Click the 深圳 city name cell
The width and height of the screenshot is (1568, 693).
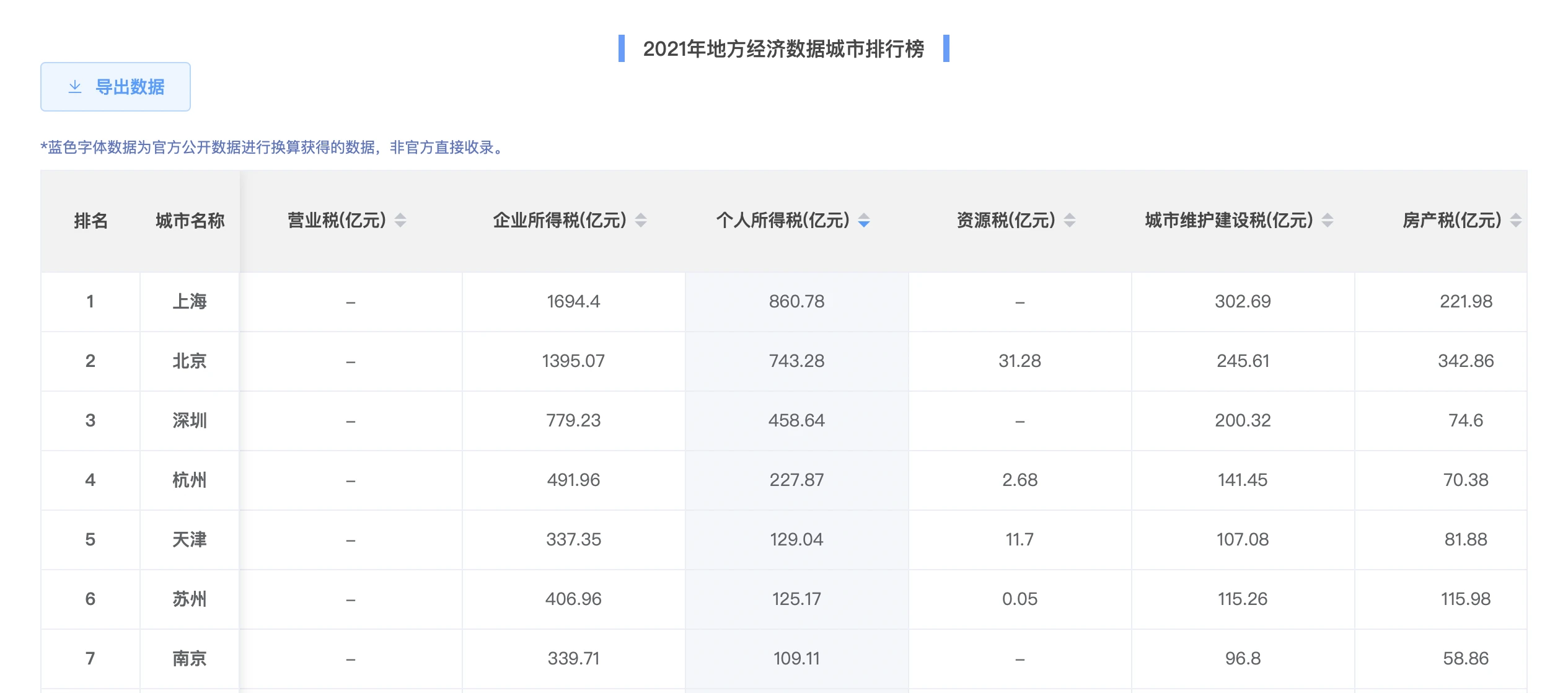(x=190, y=421)
